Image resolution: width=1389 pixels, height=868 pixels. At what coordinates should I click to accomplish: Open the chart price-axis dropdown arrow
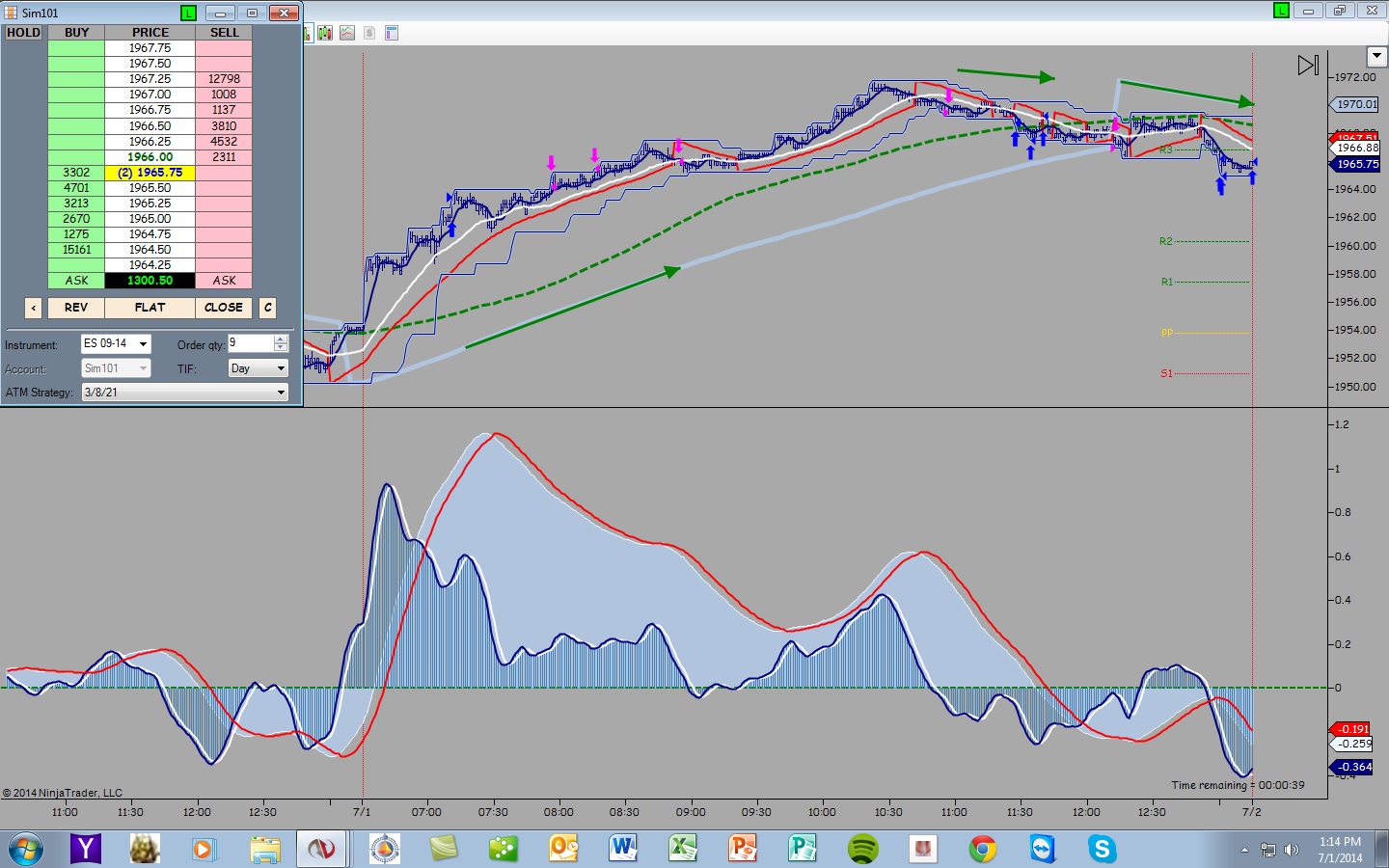[x=1376, y=57]
